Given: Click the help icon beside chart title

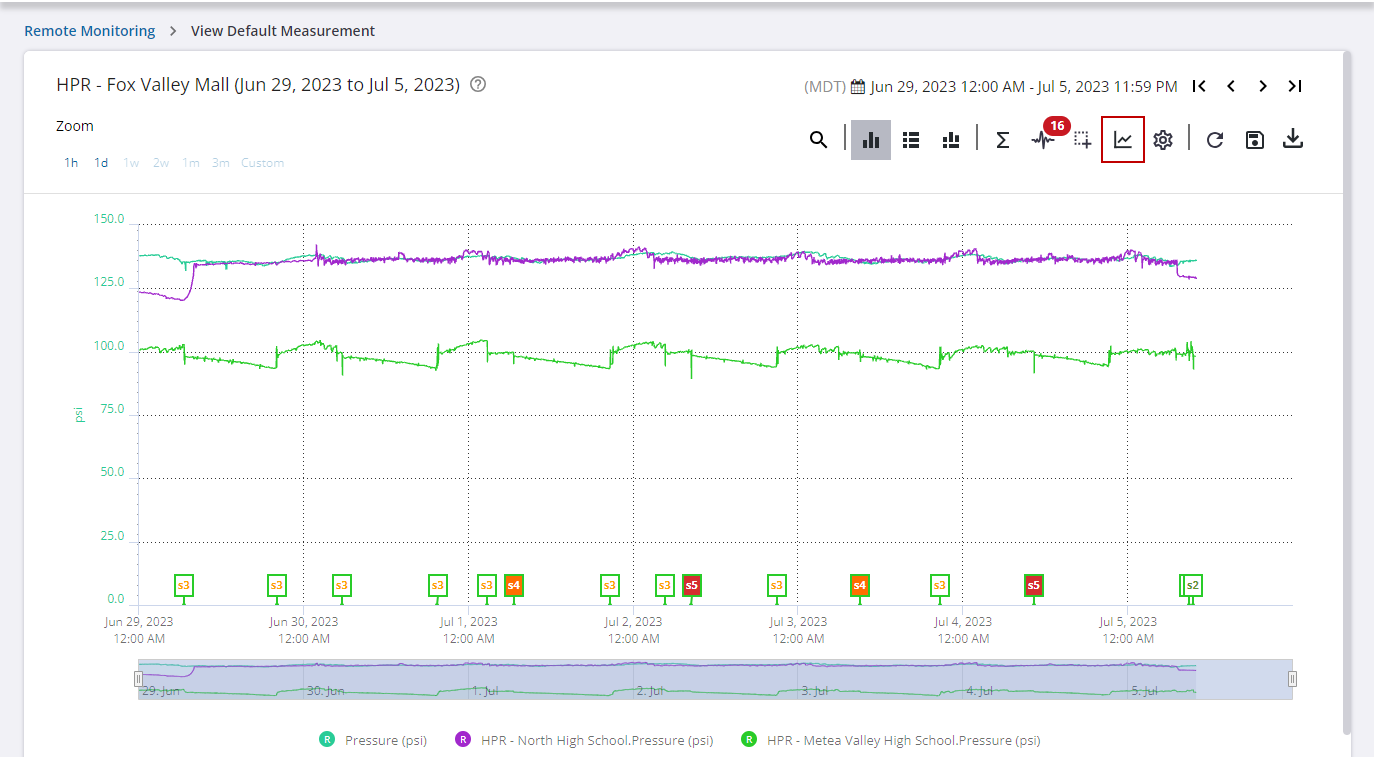Looking at the screenshot, I should tap(478, 85).
